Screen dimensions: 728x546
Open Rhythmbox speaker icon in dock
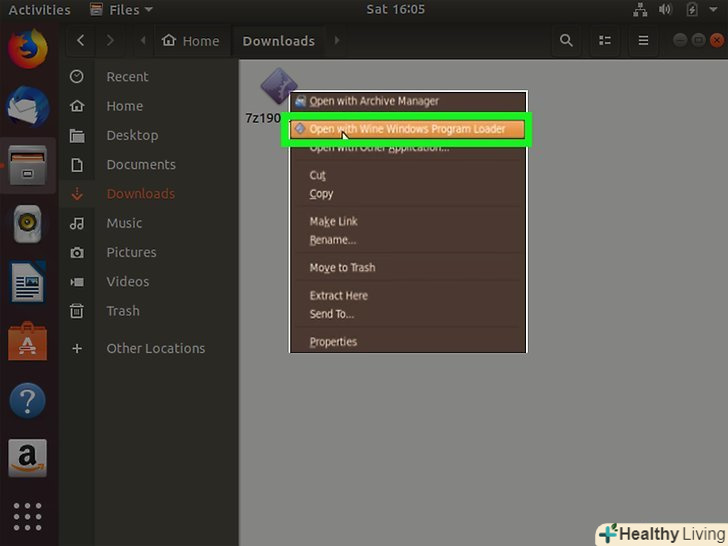[x=27, y=224]
